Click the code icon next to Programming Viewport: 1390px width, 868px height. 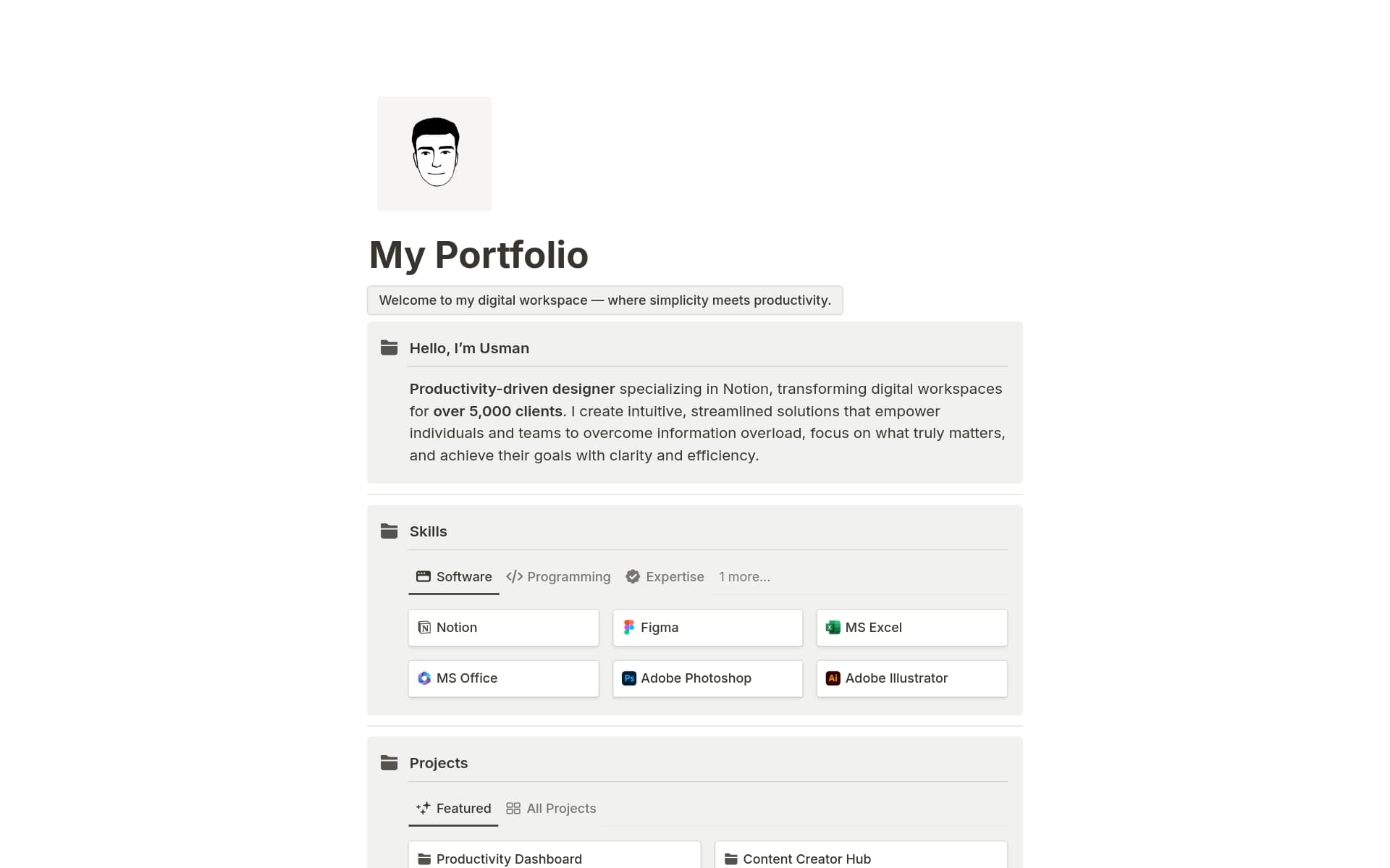click(x=515, y=576)
